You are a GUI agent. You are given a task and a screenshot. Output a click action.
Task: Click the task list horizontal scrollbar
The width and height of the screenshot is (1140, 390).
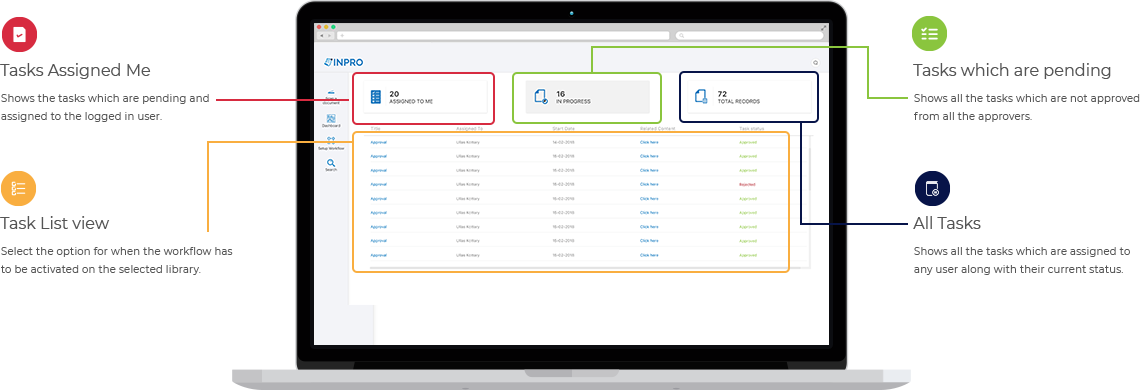585,268
